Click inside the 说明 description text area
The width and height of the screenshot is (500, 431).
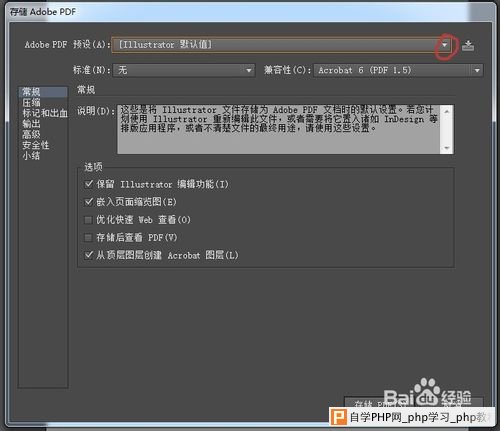click(279, 129)
